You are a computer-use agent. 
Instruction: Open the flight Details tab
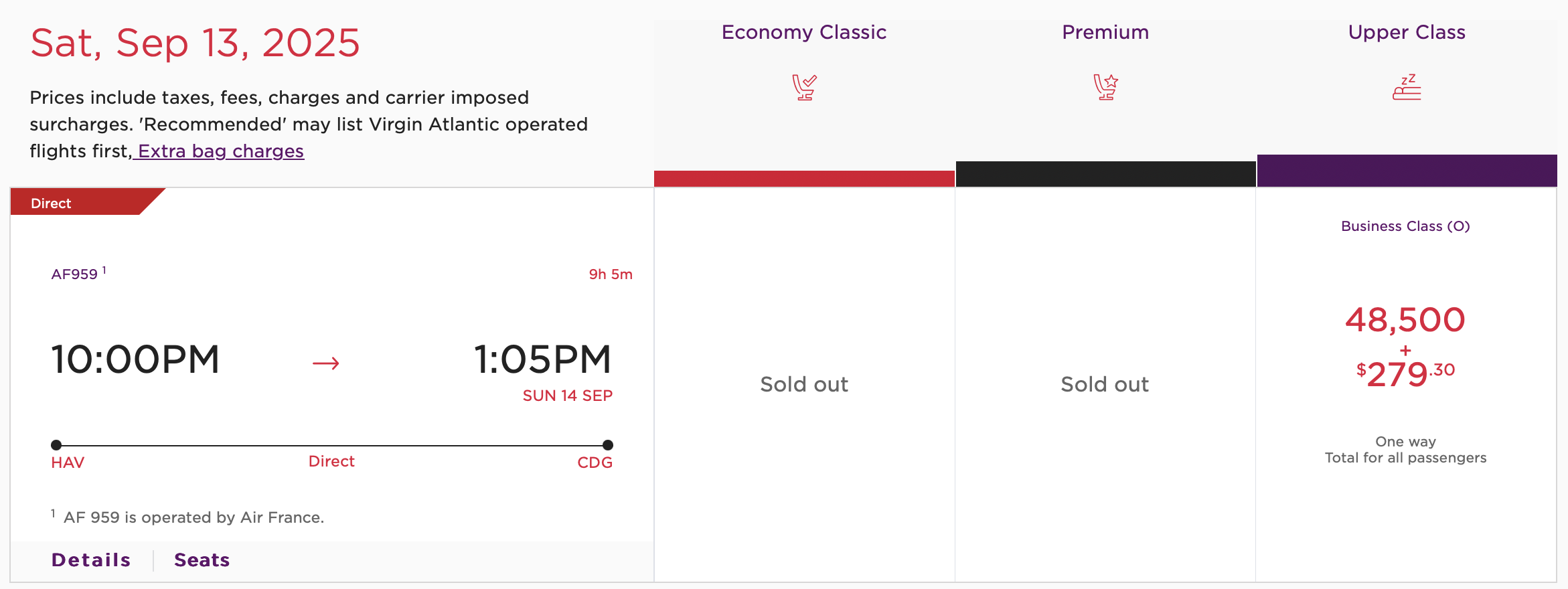[91, 560]
